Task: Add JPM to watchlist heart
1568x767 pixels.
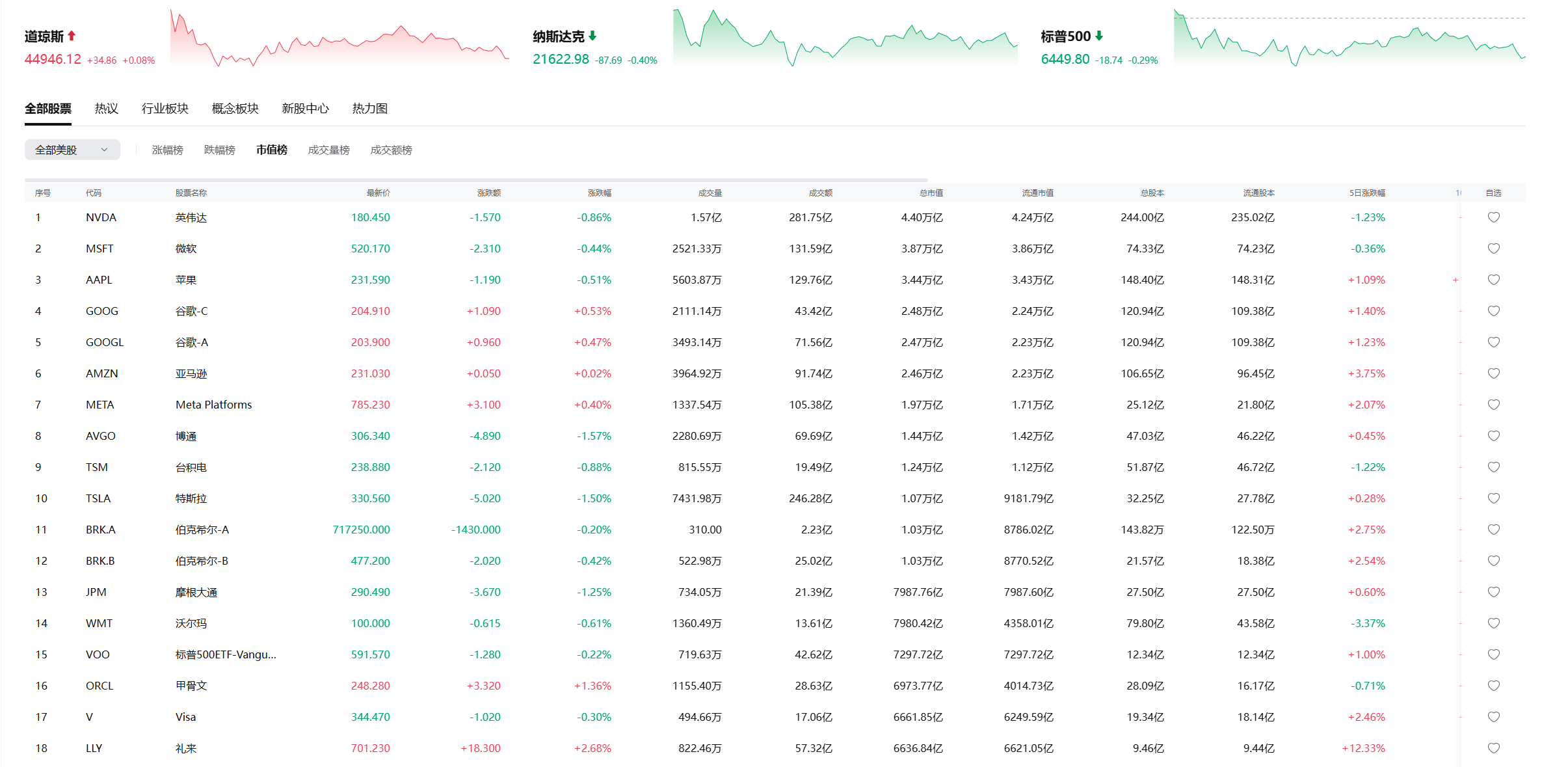Action: [x=1493, y=592]
